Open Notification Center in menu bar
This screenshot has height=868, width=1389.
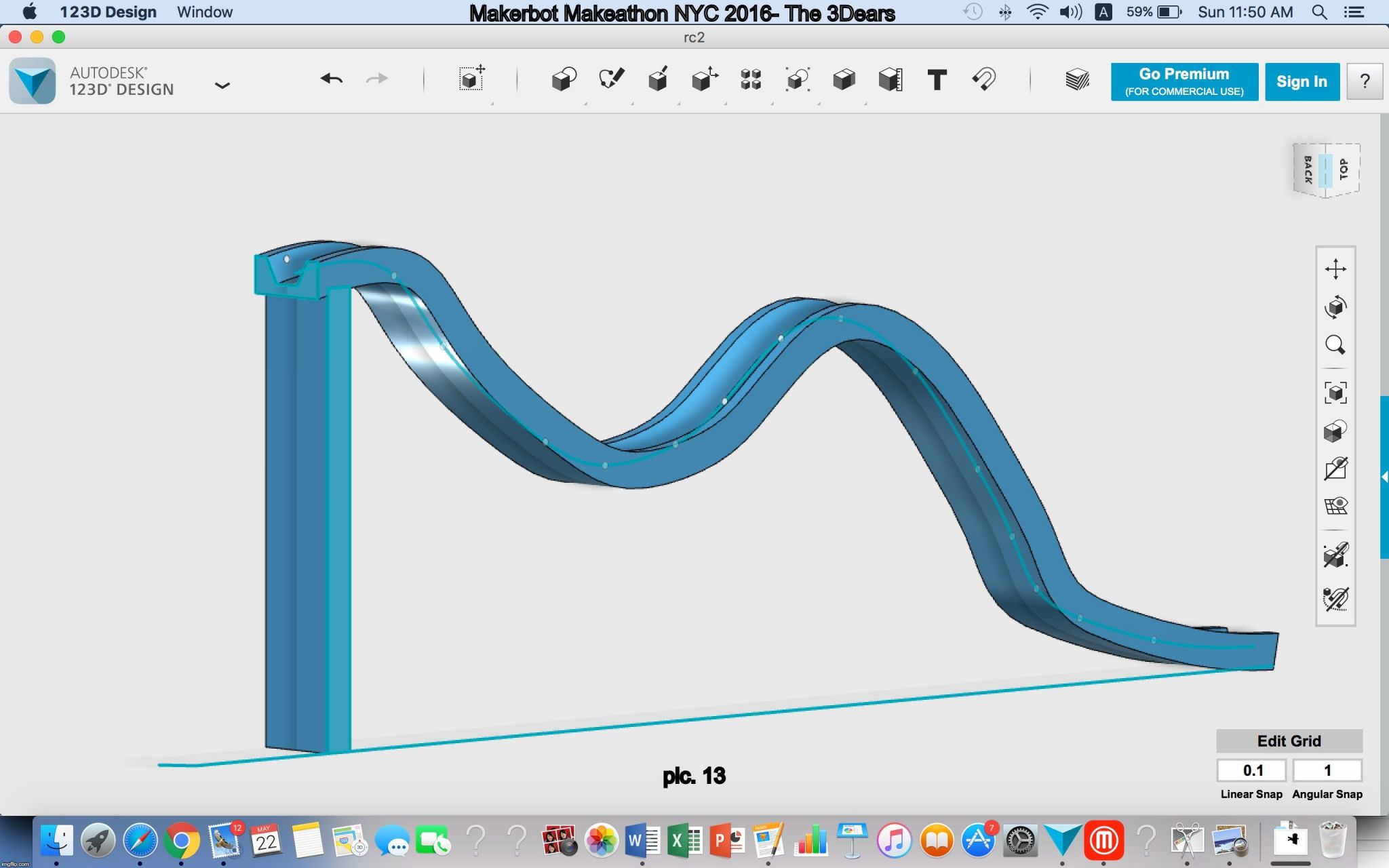click(1354, 12)
